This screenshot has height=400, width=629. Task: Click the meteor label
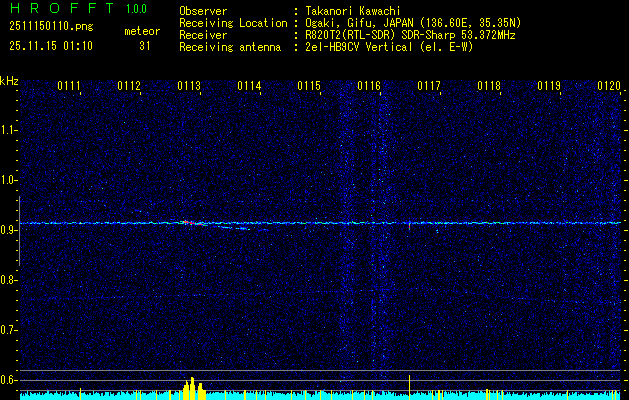(x=142, y=31)
